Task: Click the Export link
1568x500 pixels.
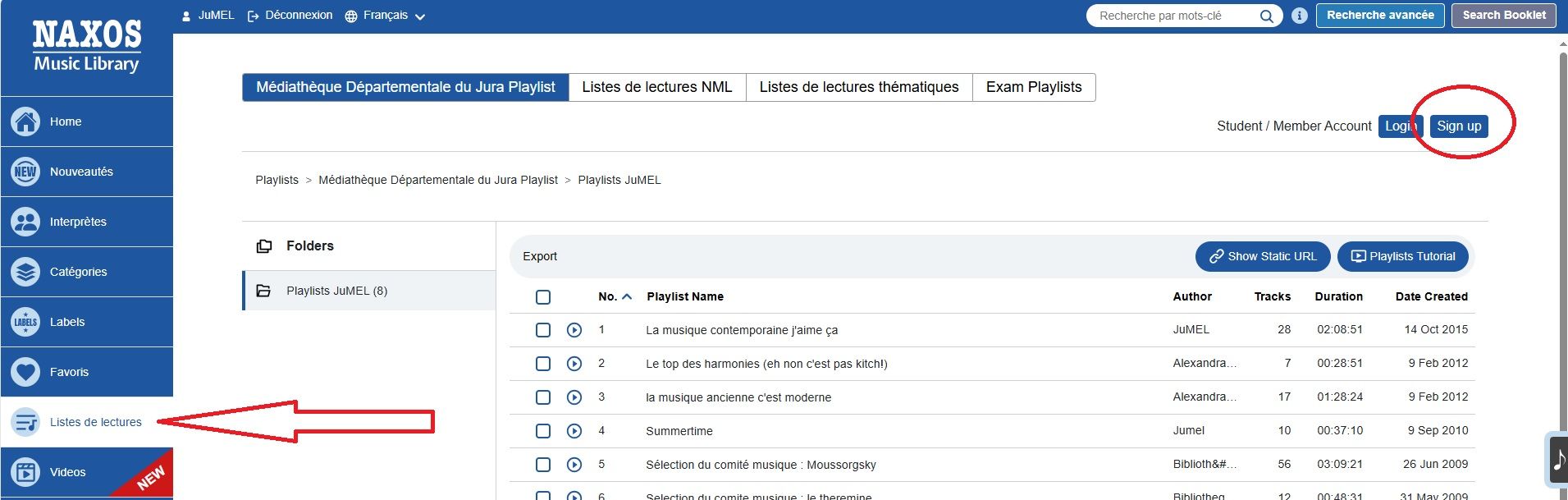Action: [540, 256]
